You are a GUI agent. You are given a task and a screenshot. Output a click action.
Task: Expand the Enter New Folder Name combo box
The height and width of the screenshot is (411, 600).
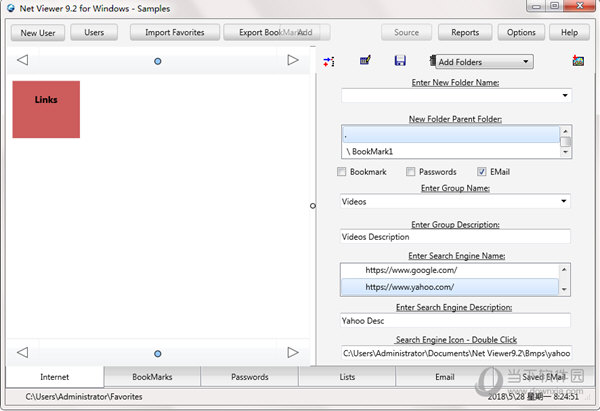pos(565,95)
